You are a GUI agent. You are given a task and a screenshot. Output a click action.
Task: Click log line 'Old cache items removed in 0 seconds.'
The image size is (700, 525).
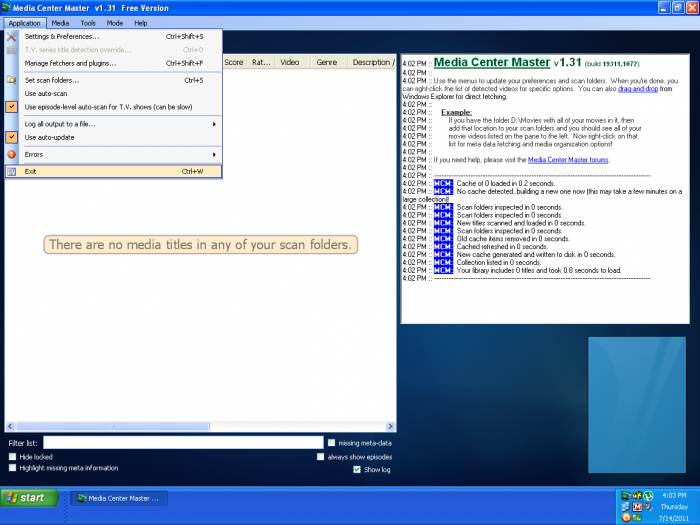coord(513,239)
